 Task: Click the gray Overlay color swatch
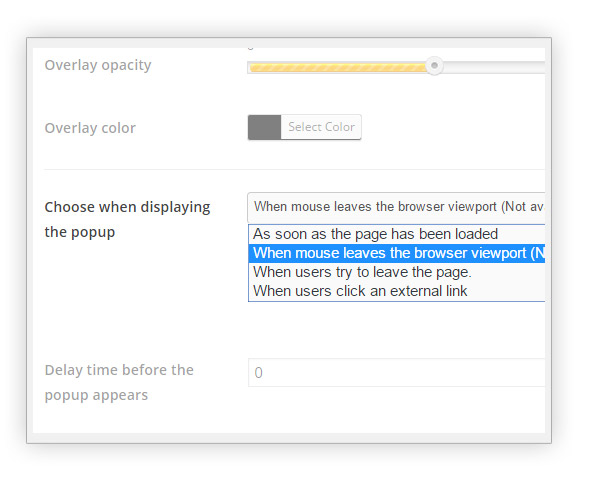coord(264,127)
